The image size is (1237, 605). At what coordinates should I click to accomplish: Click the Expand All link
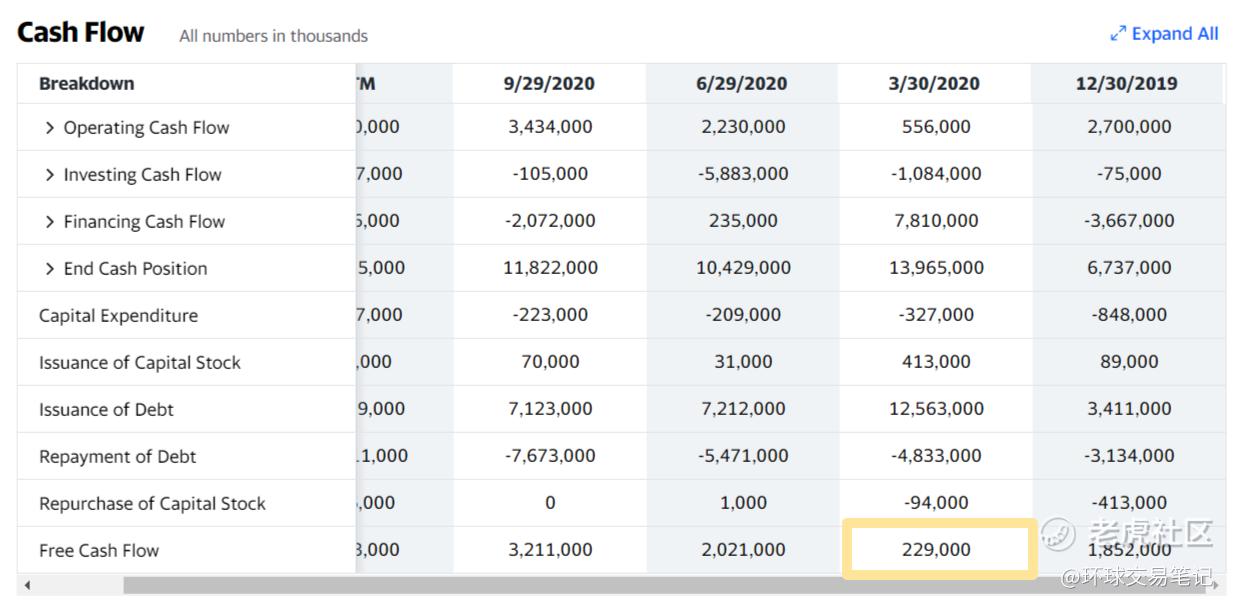pyautogui.click(x=1174, y=34)
